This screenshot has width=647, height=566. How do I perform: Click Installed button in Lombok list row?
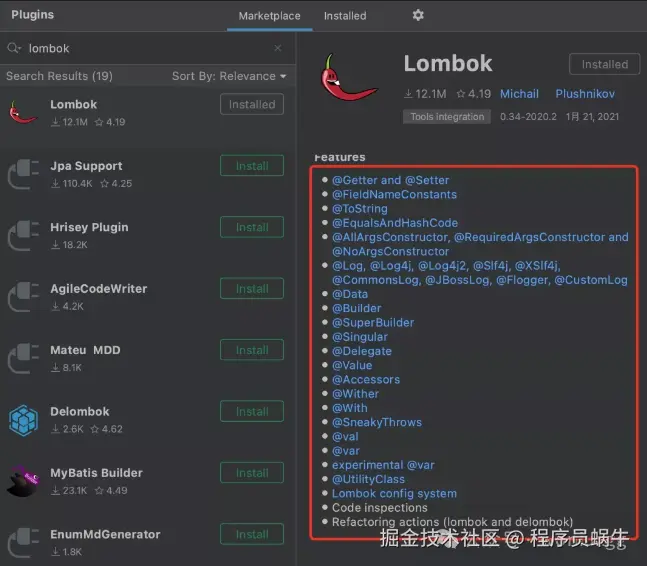pos(252,104)
